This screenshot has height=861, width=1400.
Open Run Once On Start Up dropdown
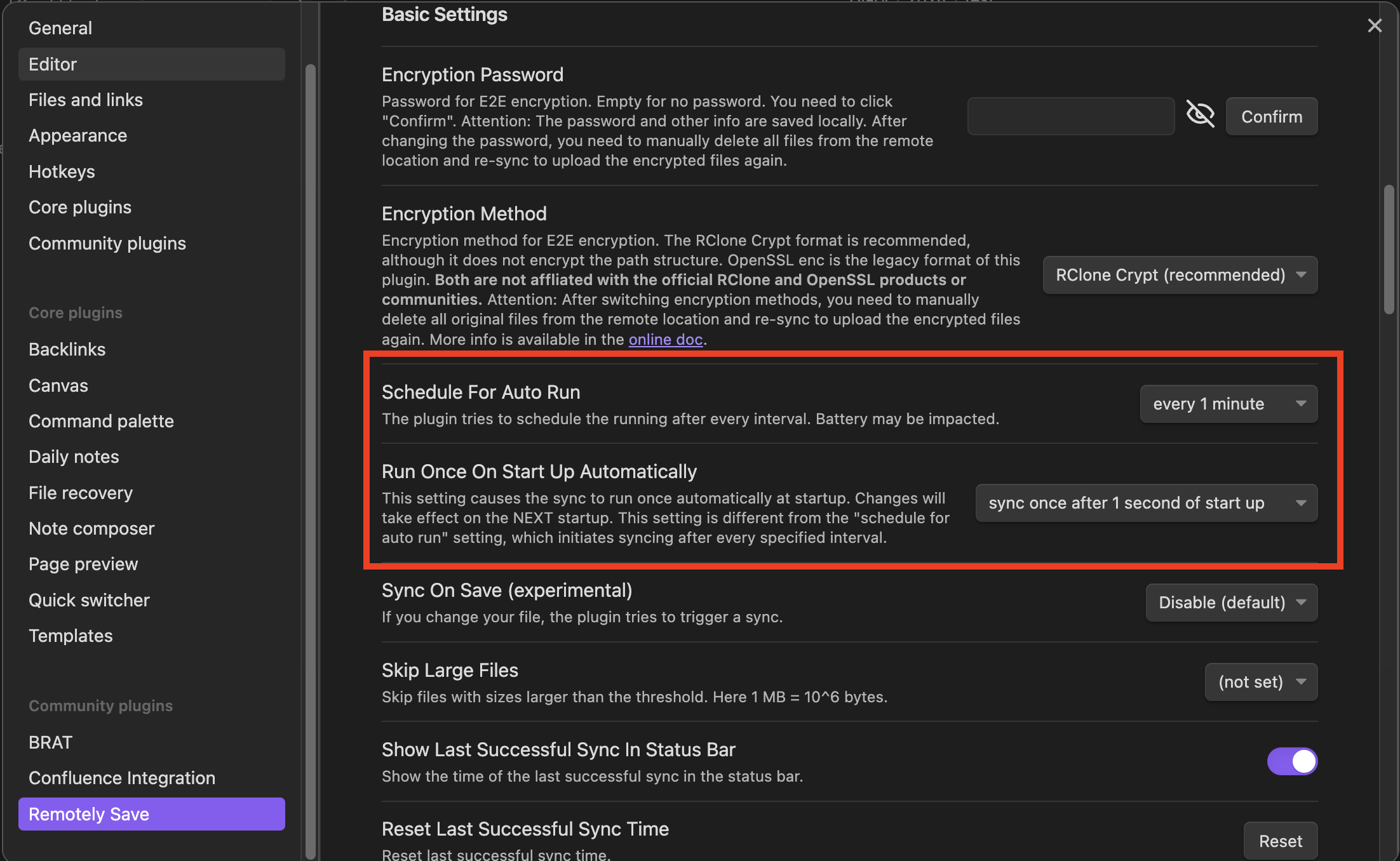[1146, 503]
